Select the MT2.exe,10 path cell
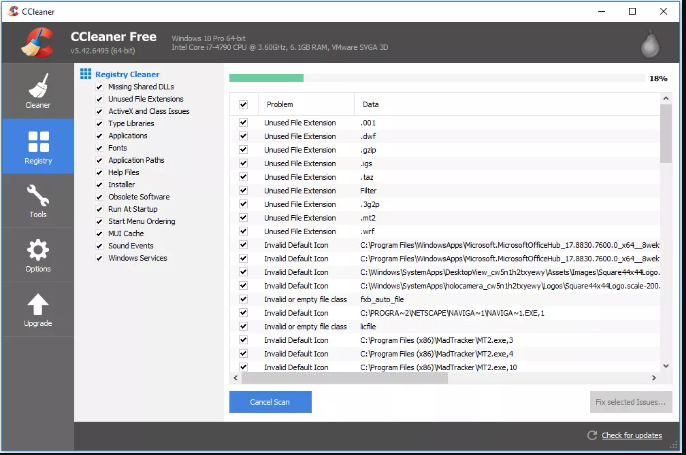 click(439, 367)
